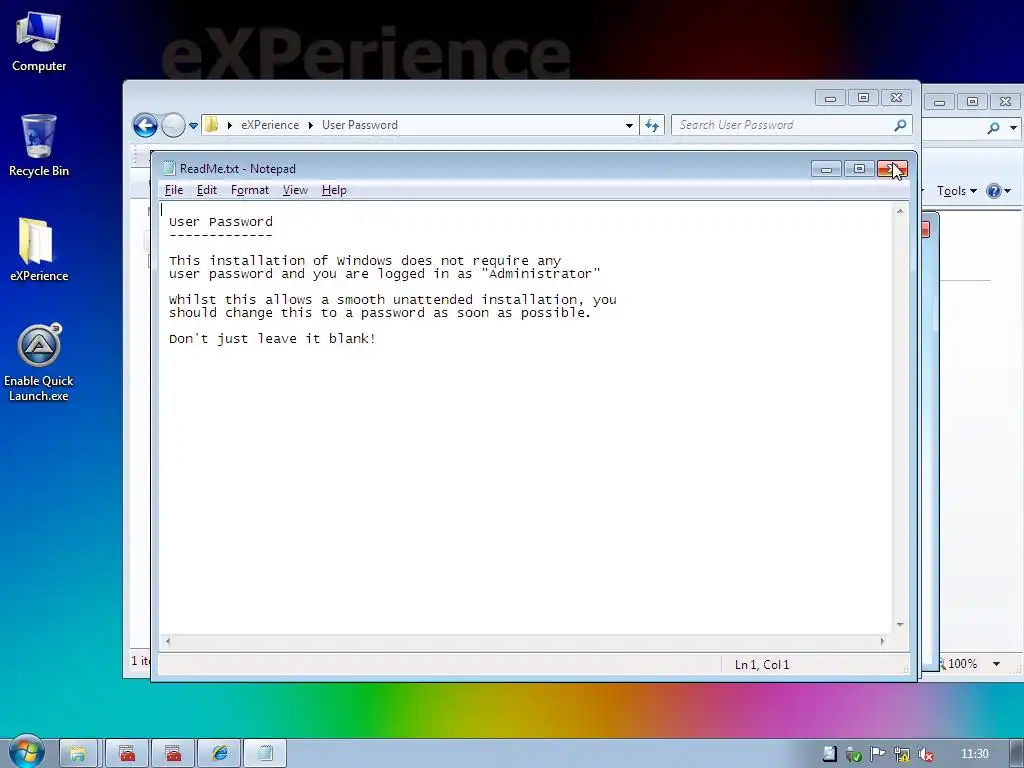
Task: Click Notepad horizontal scrollbar left arrow
Action: click(168, 641)
